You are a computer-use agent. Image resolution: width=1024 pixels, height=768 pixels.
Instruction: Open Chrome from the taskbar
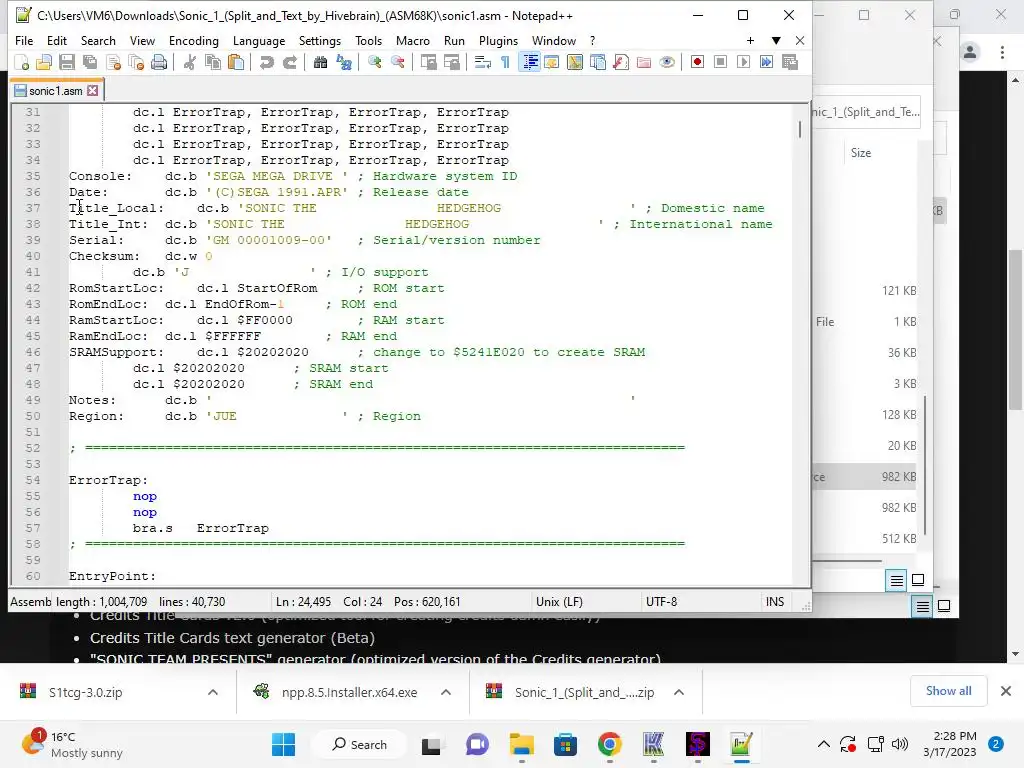(x=609, y=744)
